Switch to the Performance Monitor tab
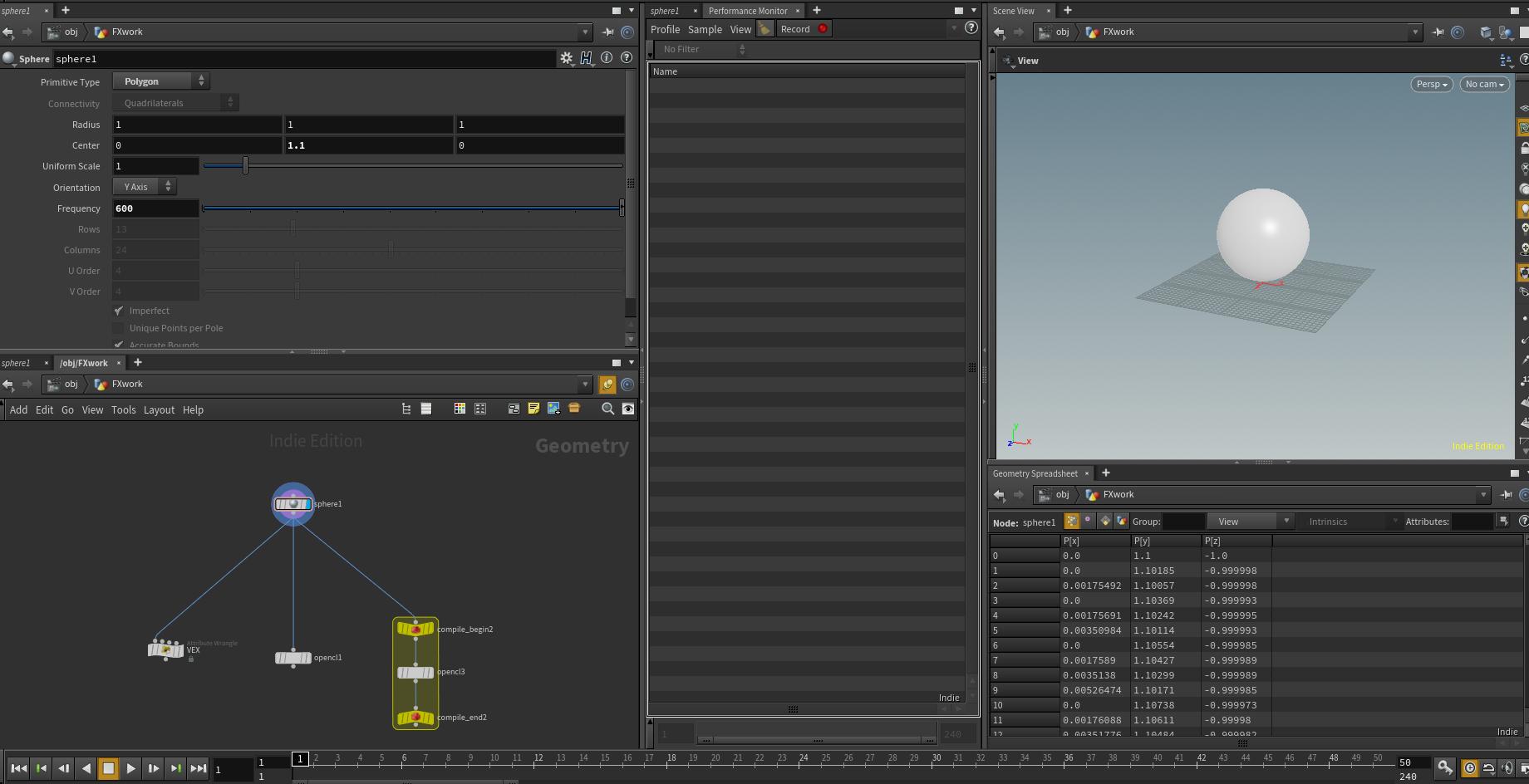The width and height of the screenshot is (1529, 784). click(x=747, y=11)
